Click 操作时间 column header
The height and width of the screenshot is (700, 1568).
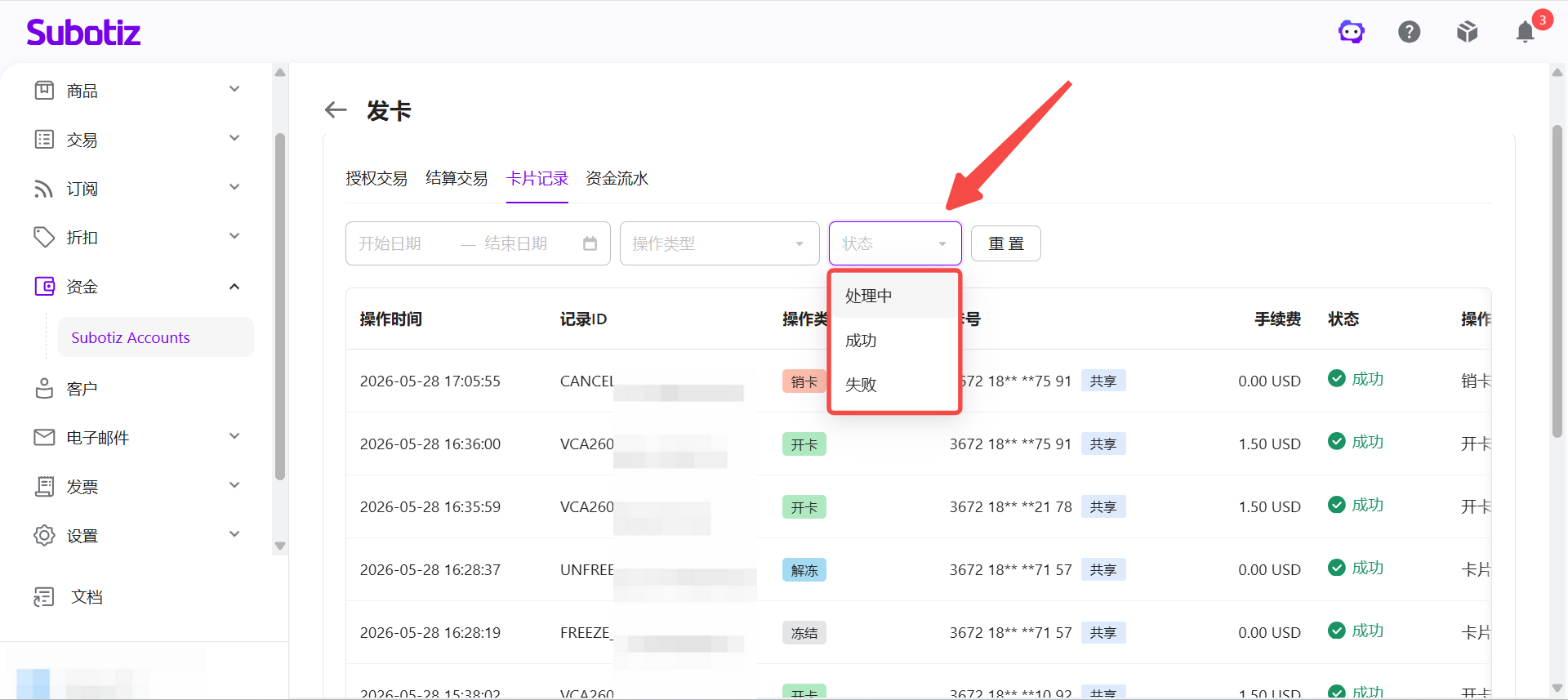coord(391,319)
